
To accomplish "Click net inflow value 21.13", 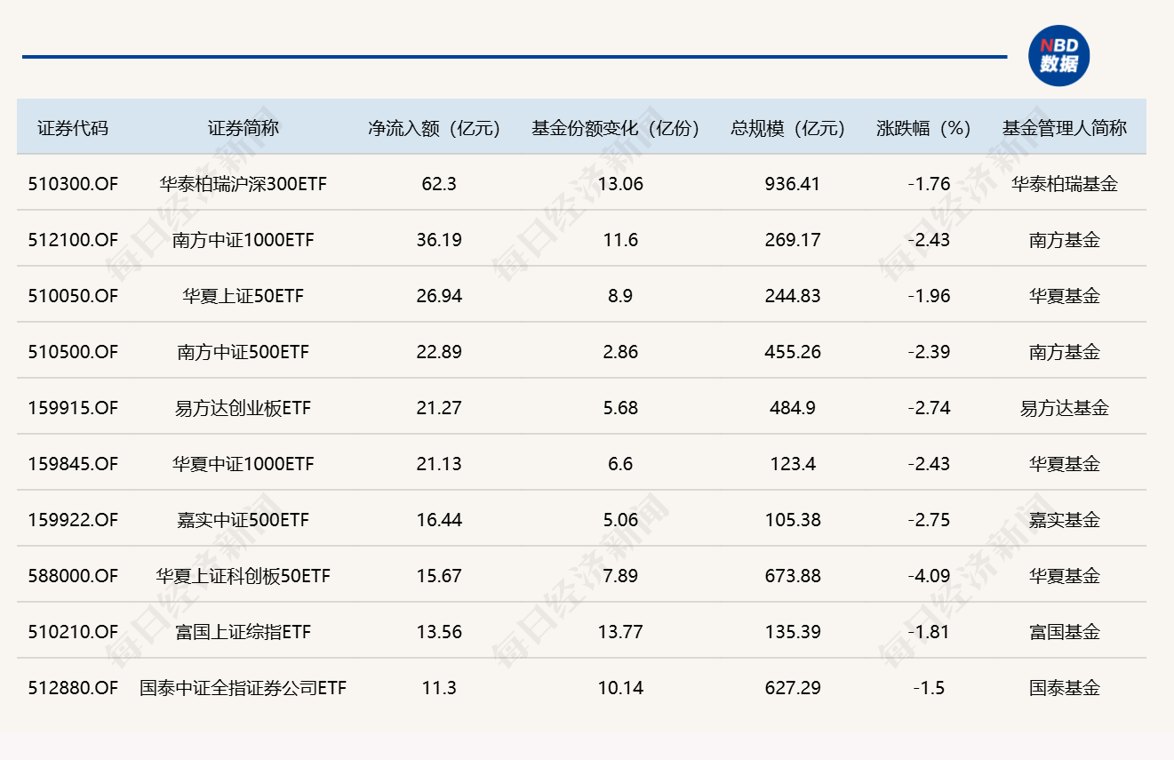I will (x=439, y=463).
